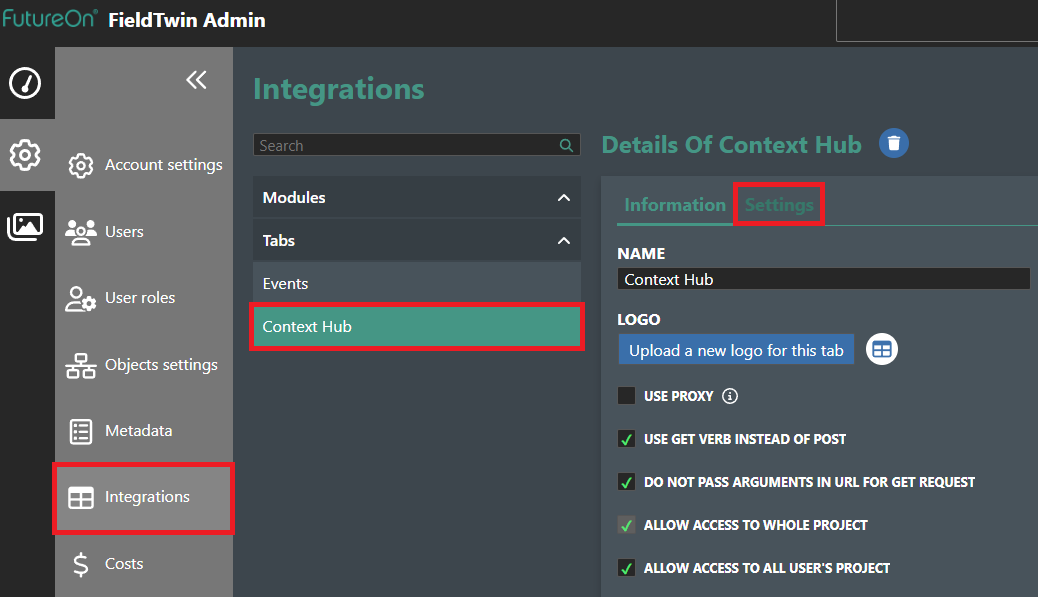Click the Metadata list icon
Image resolution: width=1038 pixels, height=597 pixels.
coord(81,432)
